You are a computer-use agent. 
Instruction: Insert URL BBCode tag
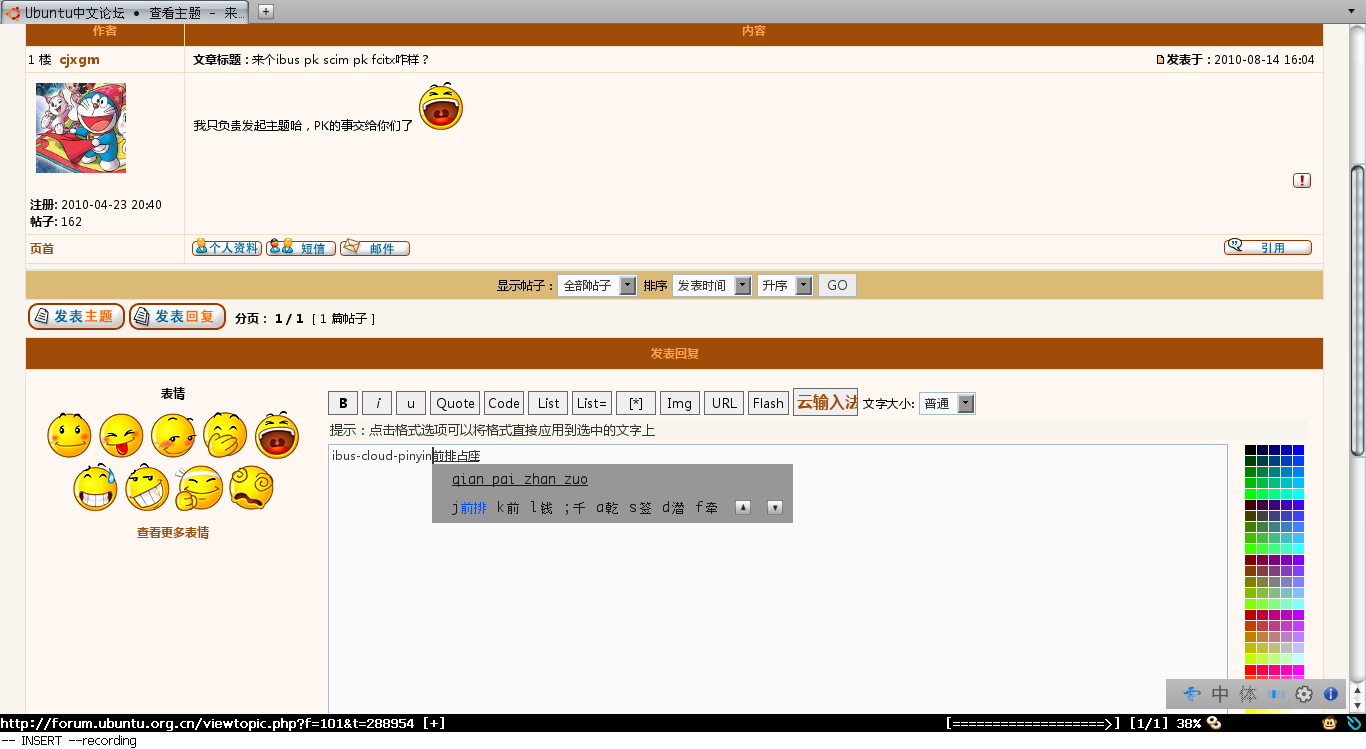(724, 403)
